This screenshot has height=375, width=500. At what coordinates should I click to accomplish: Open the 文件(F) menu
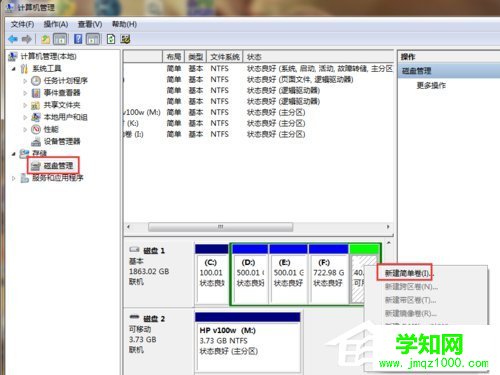click(22, 24)
